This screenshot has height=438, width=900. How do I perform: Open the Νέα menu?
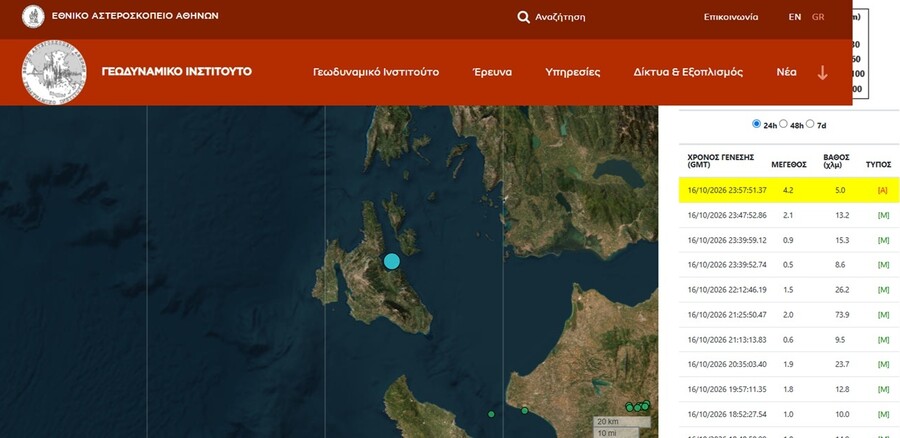tap(786, 72)
